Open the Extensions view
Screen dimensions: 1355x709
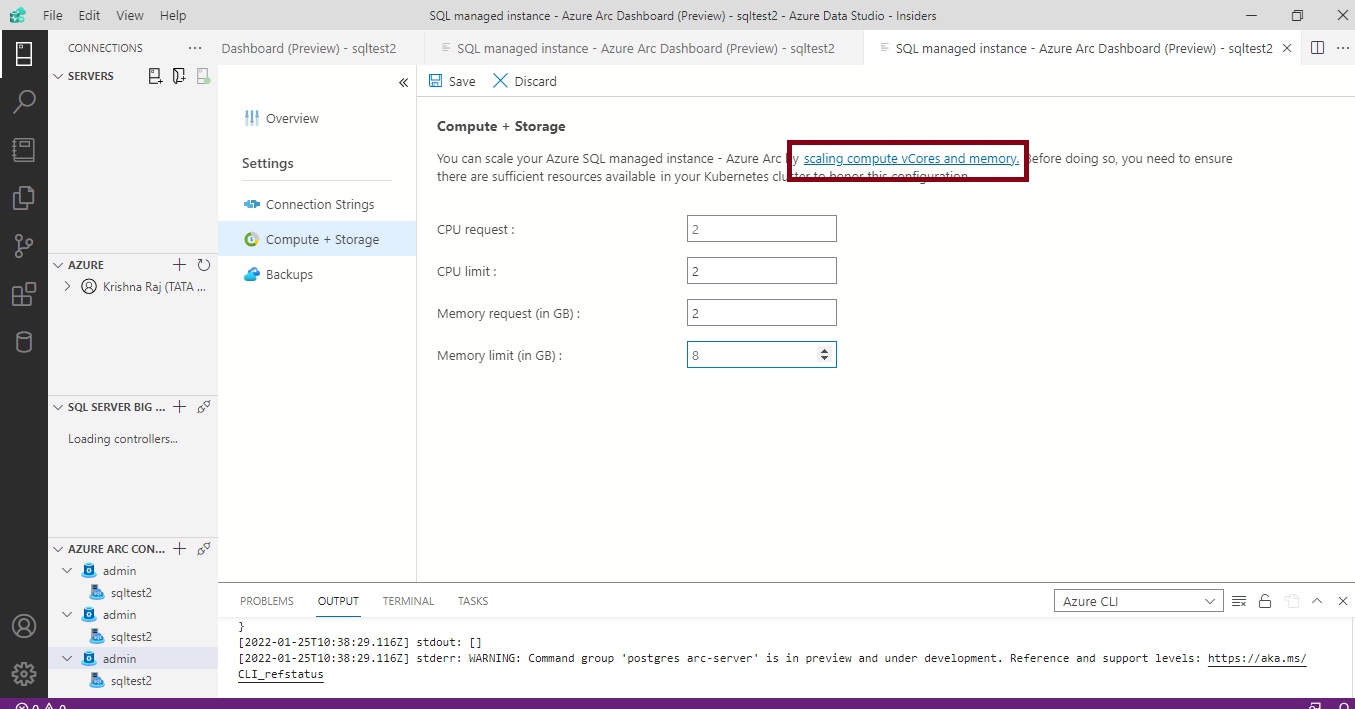[x=24, y=293]
